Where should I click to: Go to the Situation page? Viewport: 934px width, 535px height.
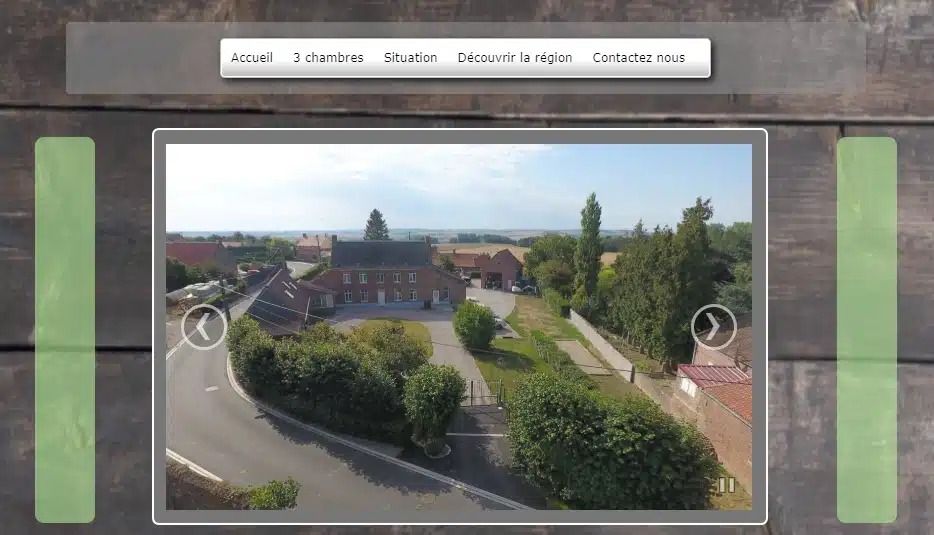410,58
